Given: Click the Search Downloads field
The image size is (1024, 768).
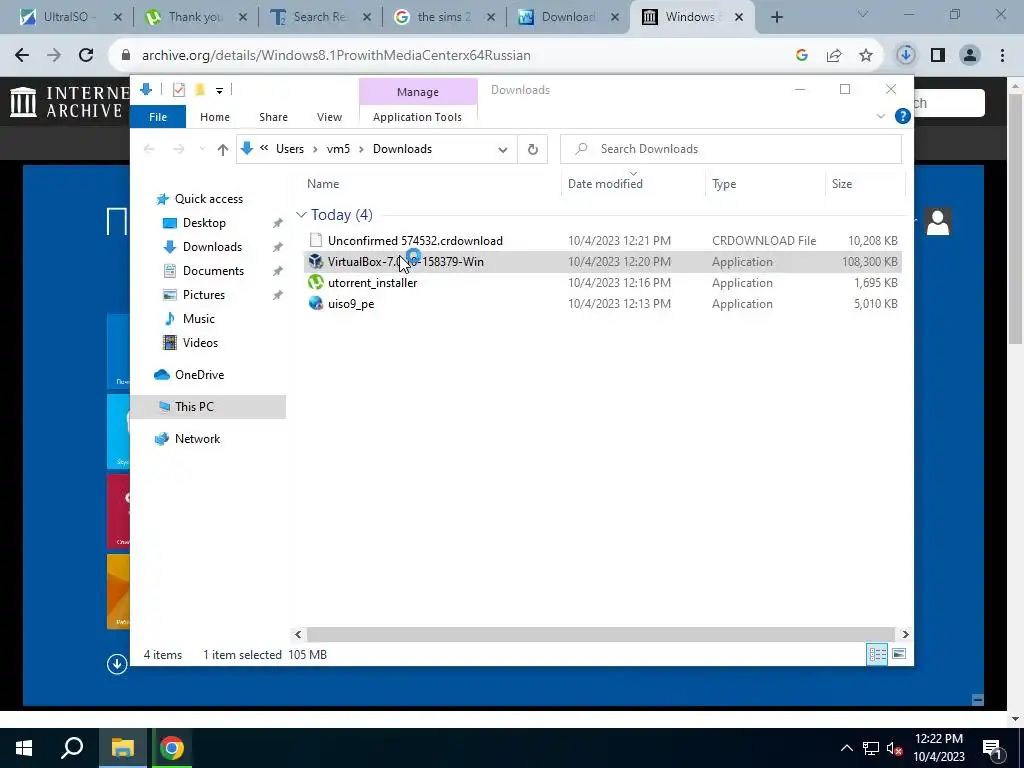Looking at the screenshot, I should (x=731, y=149).
